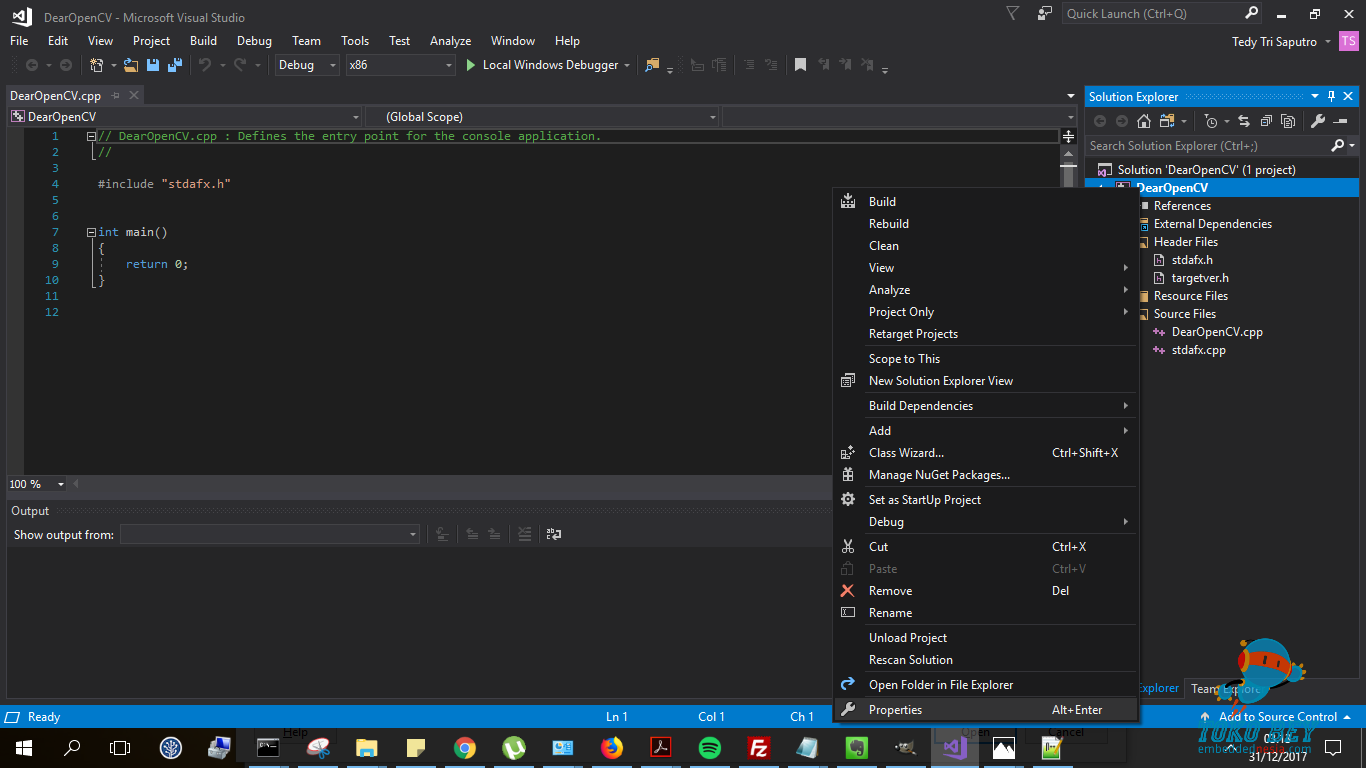This screenshot has height=768, width=1366.
Task: Open the feedback icon near Quick Launch
Action: (1045, 13)
